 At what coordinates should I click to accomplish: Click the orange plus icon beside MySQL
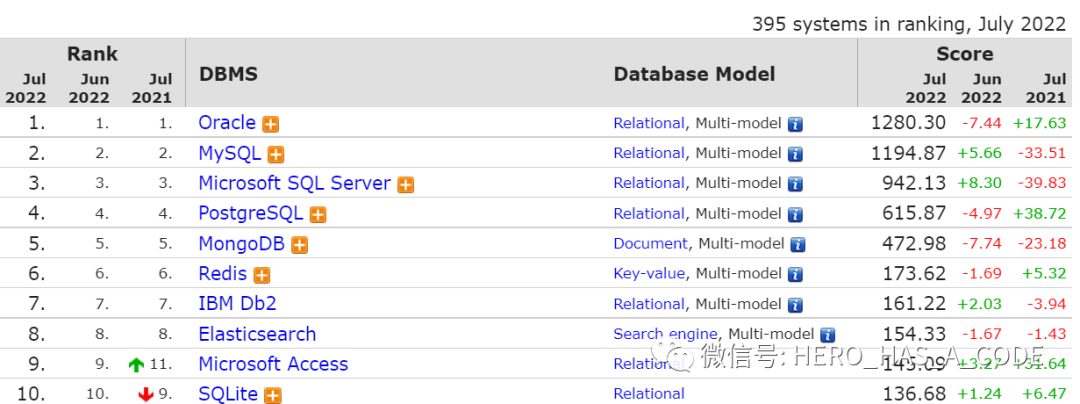tap(276, 154)
